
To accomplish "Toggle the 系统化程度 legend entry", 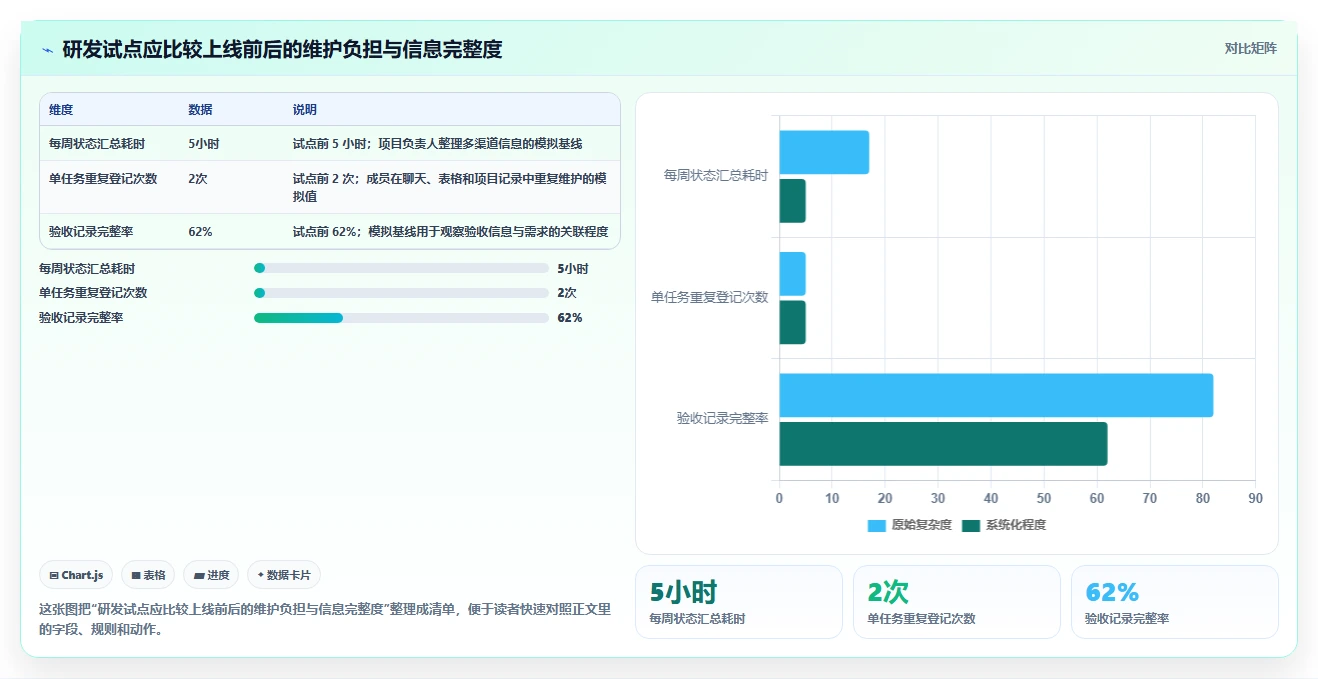I will pos(1003,525).
